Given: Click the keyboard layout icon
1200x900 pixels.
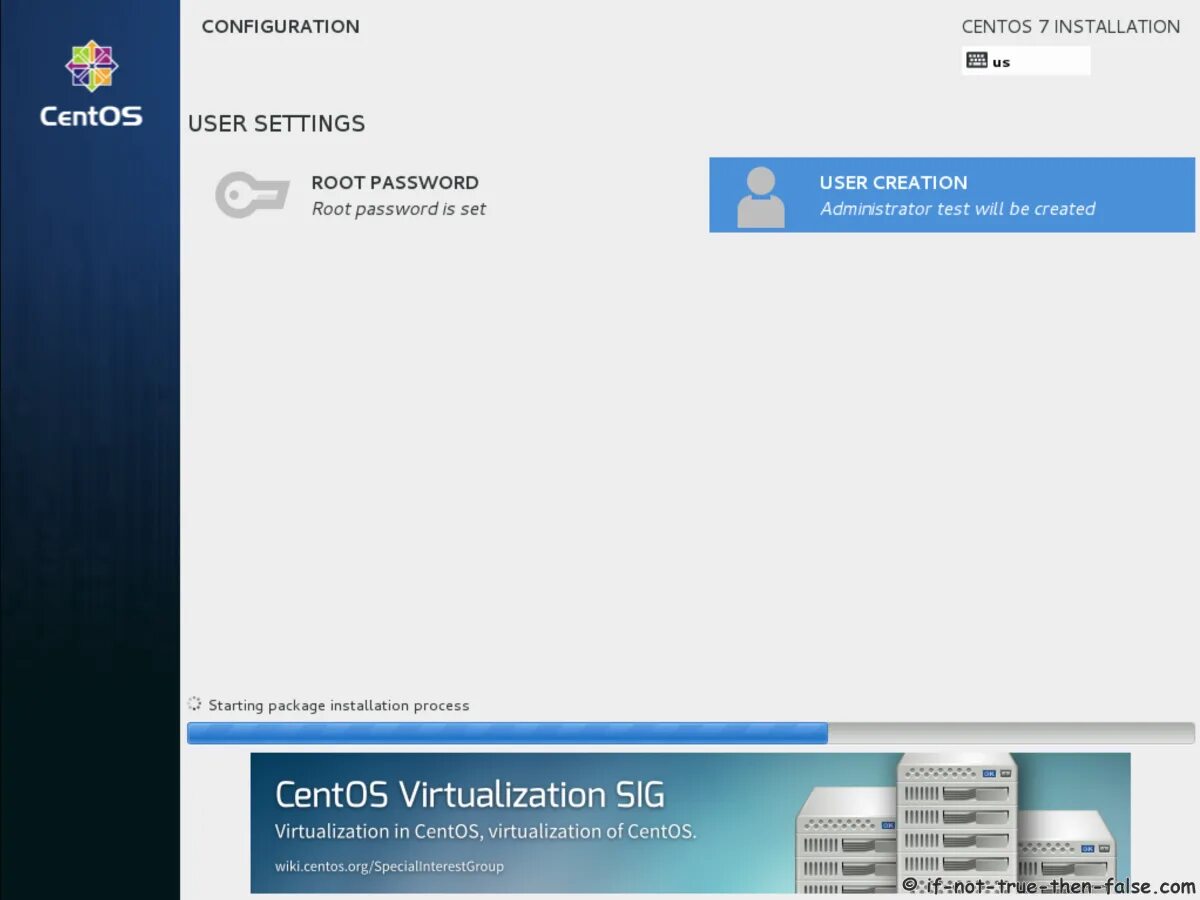Looking at the screenshot, I should pyautogui.click(x=977, y=60).
